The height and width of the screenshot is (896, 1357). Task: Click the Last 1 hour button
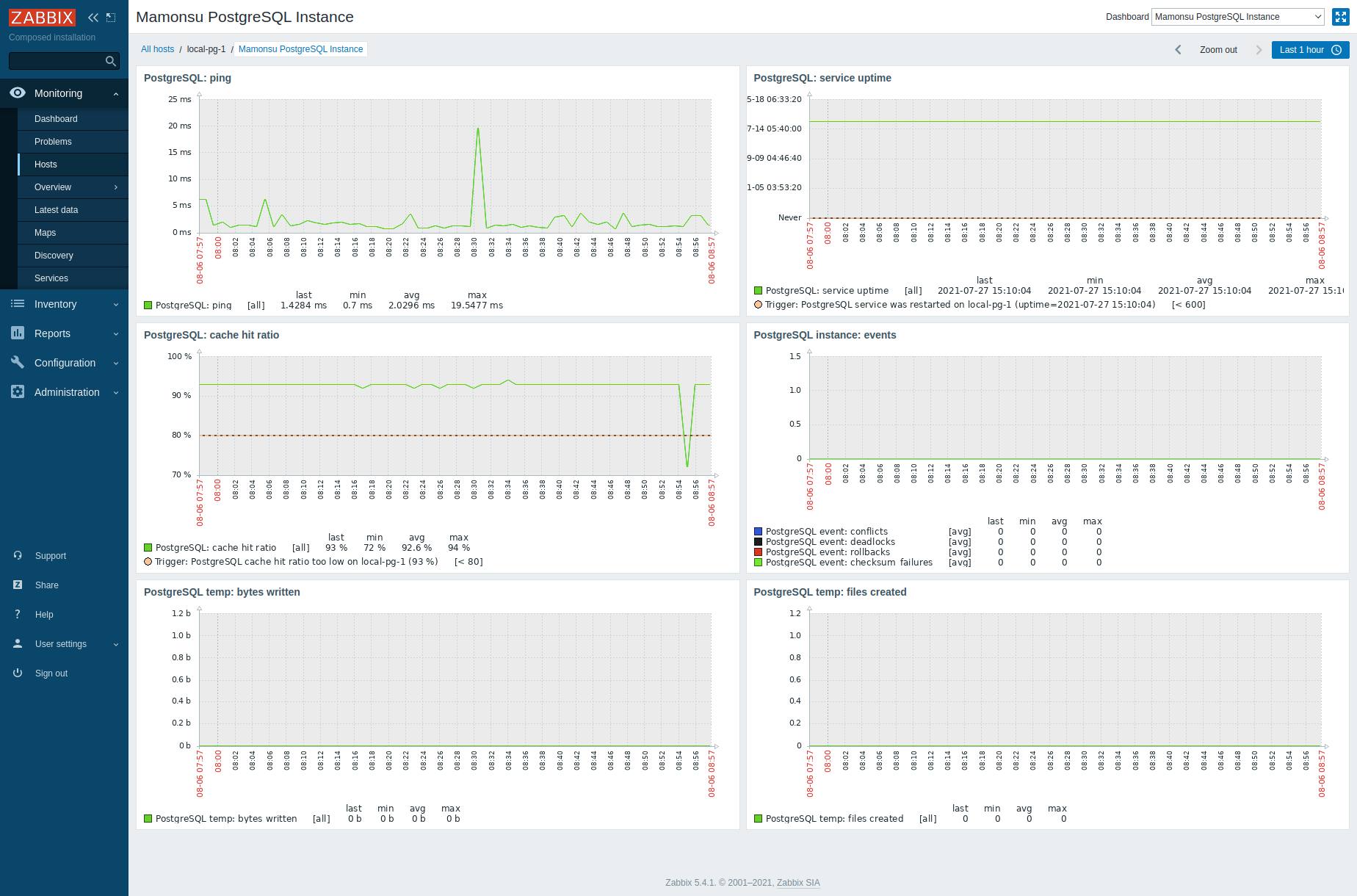1310,50
